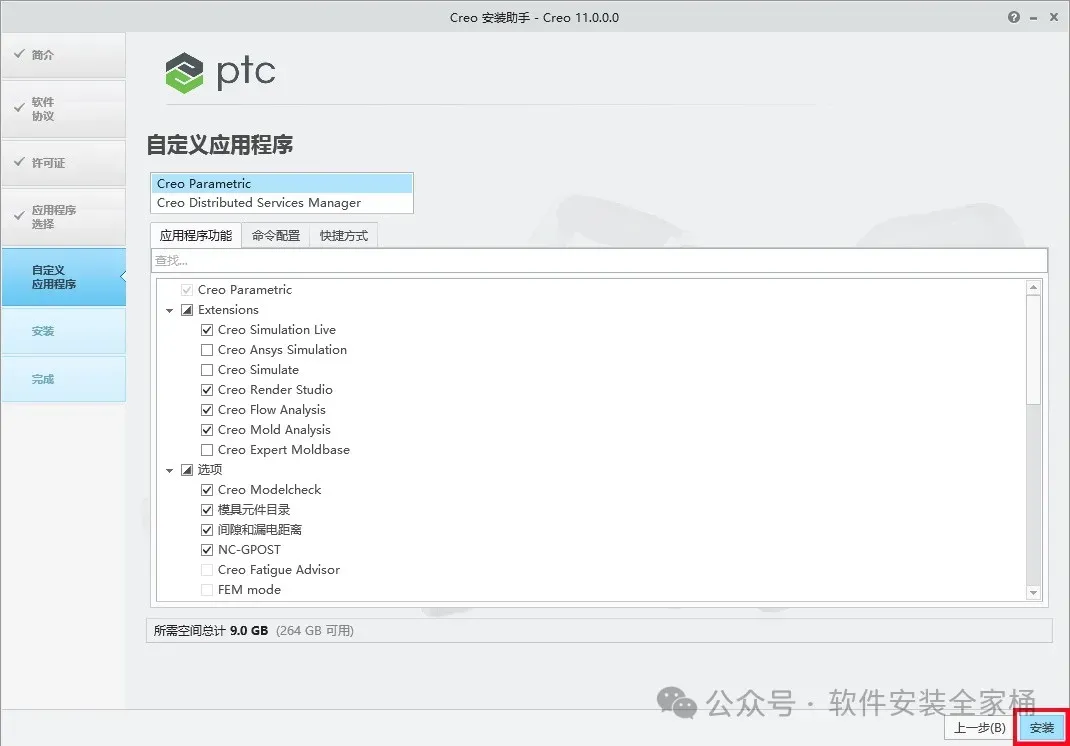Close the Creo installer window
The height and width of the screenshot is (746, 1070).
[x=1054, y=17]
